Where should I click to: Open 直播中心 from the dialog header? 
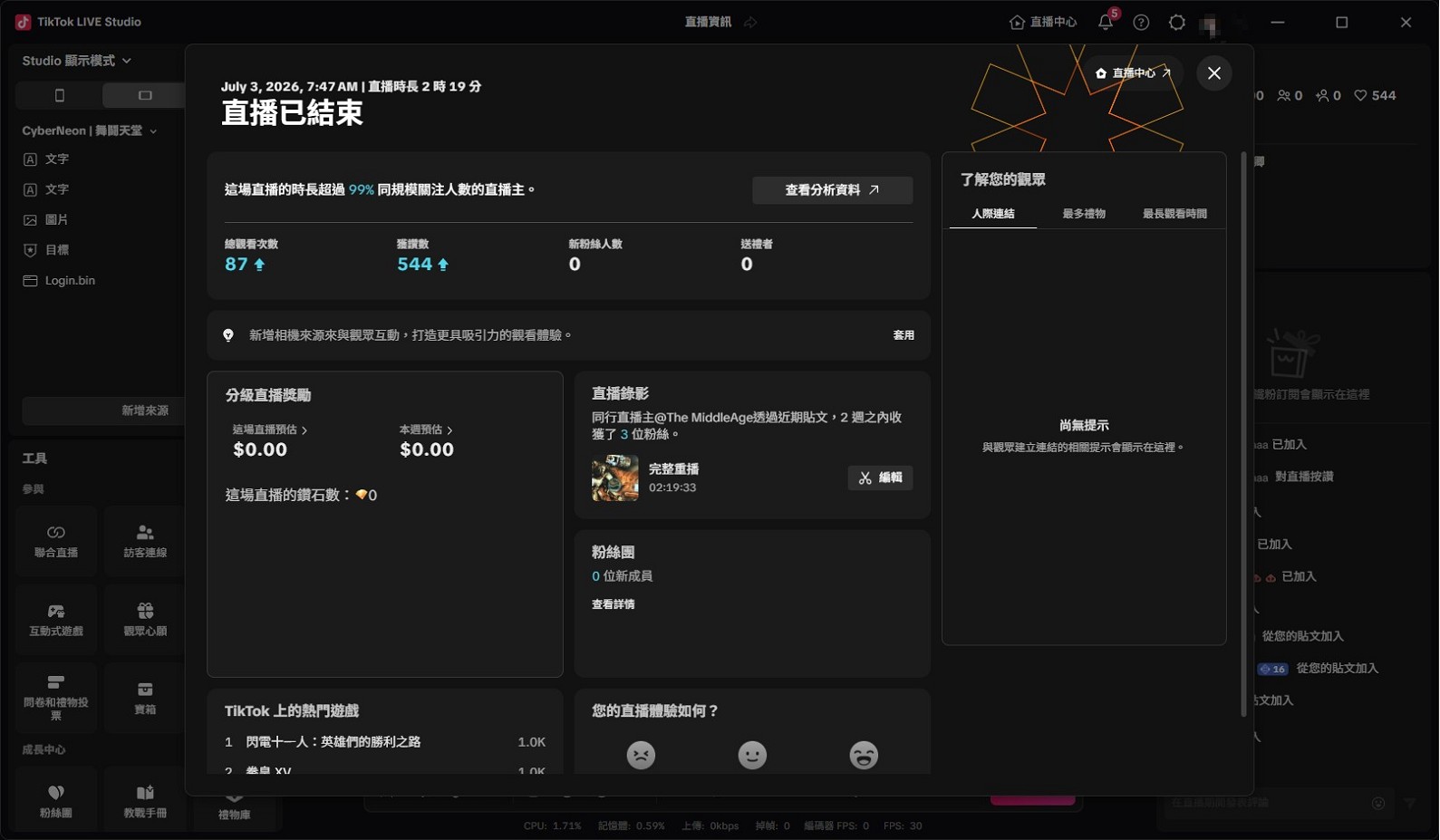pos(1133,72)
